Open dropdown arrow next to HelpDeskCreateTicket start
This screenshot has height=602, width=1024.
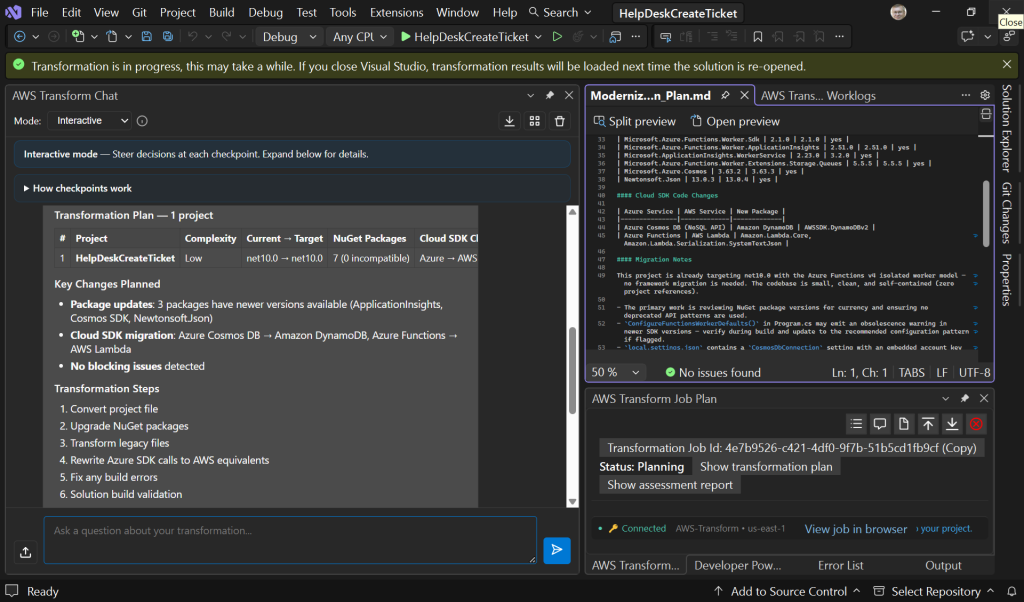(x=538, y=37)
